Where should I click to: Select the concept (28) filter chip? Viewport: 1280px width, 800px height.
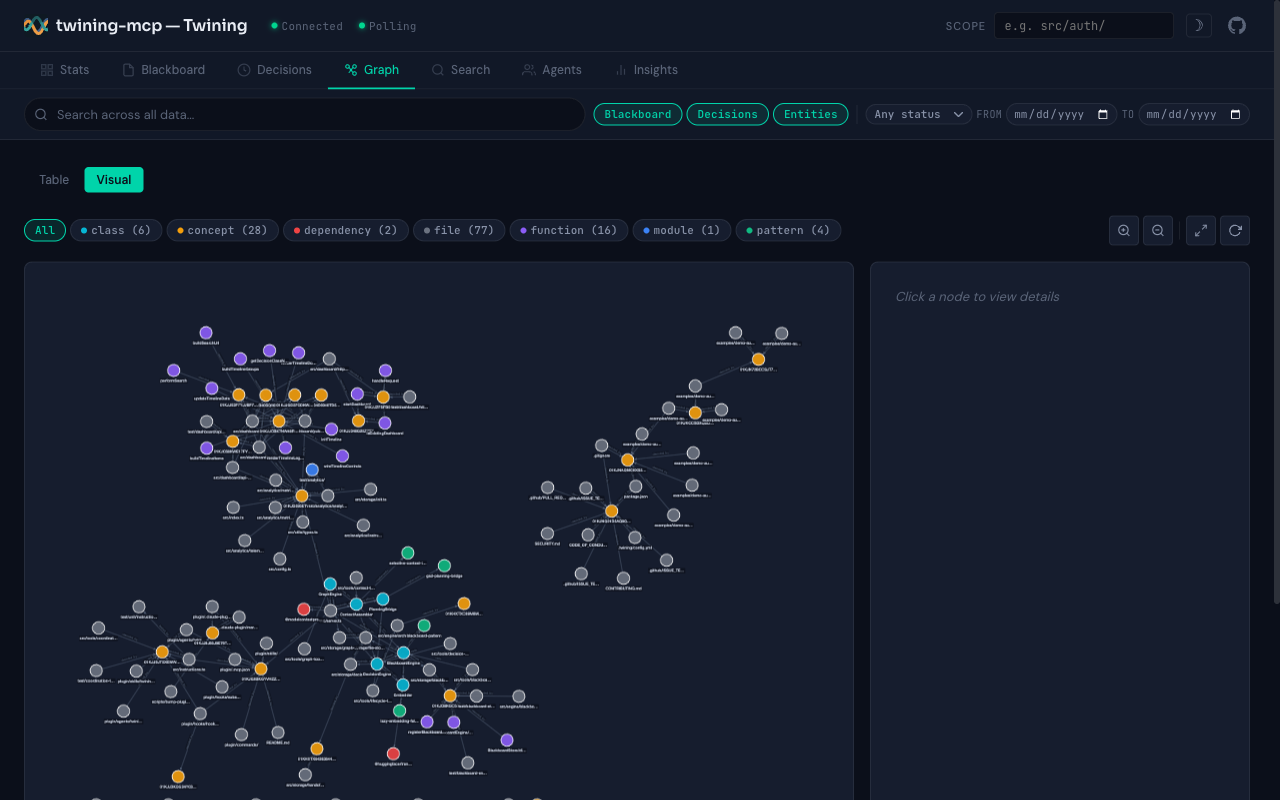pos(222,230)
